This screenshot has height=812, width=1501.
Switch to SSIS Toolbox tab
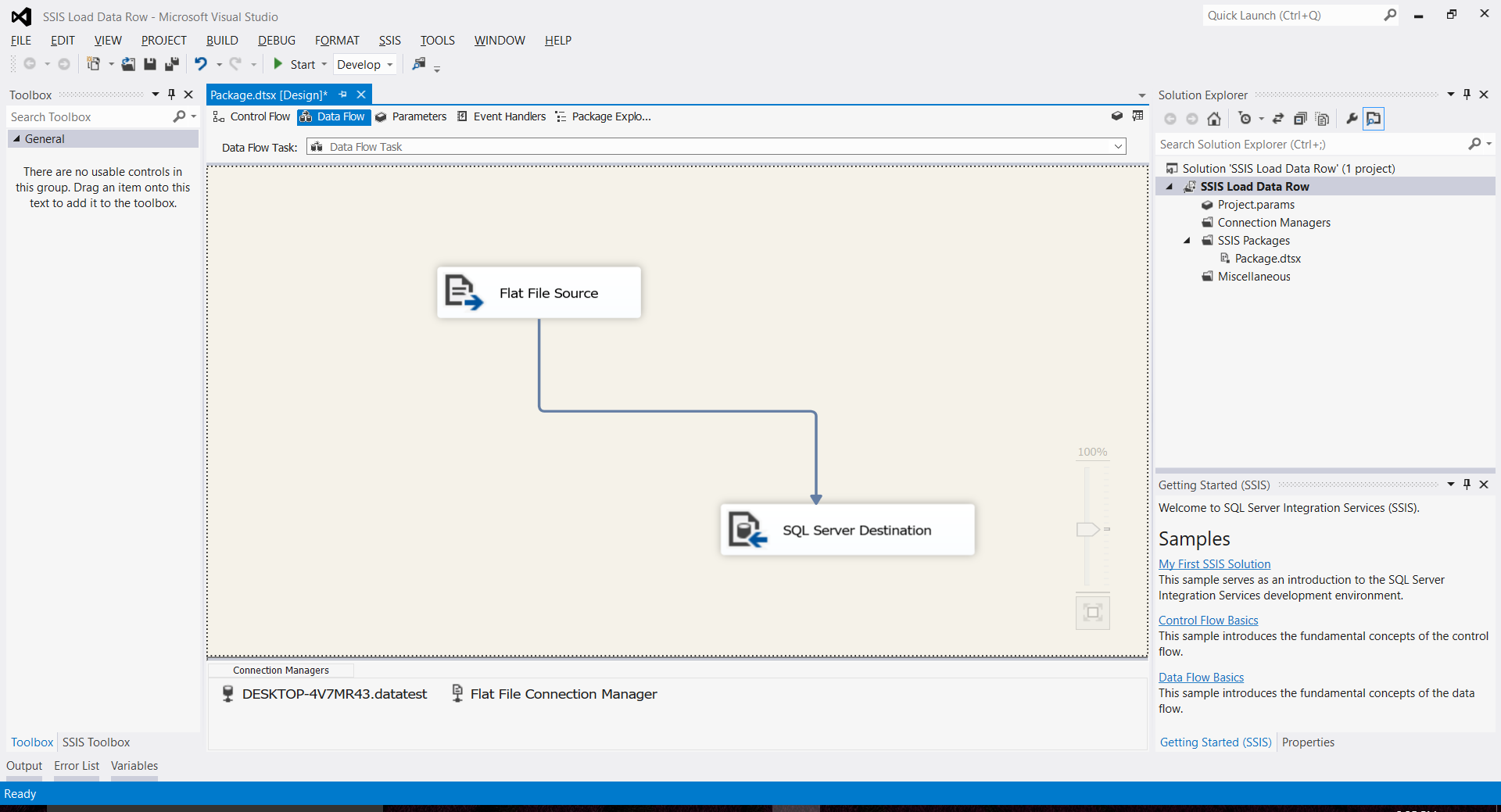click(x=96, y=742)
